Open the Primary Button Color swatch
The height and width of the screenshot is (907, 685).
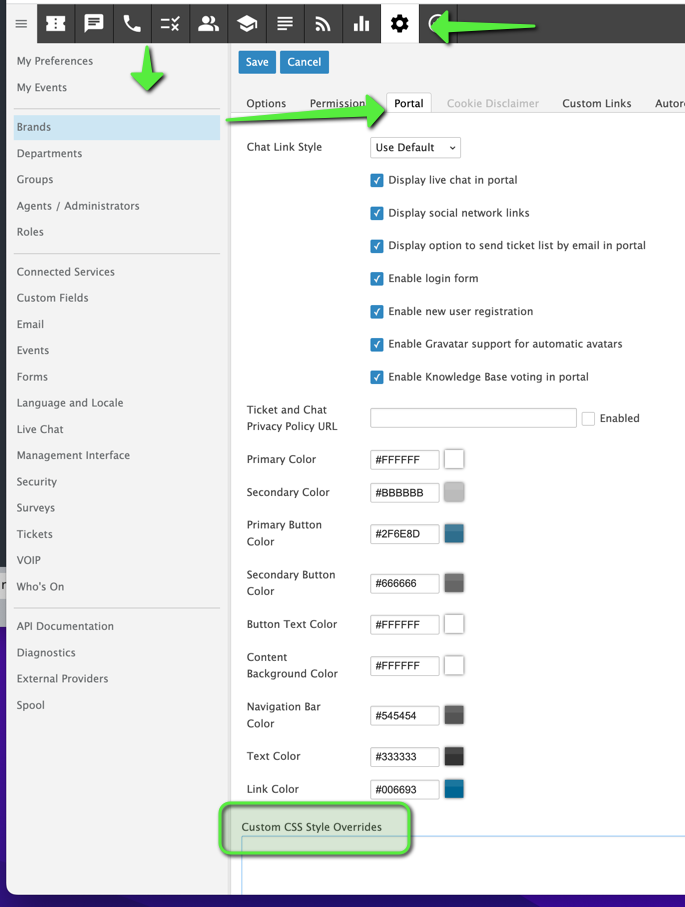454,533
